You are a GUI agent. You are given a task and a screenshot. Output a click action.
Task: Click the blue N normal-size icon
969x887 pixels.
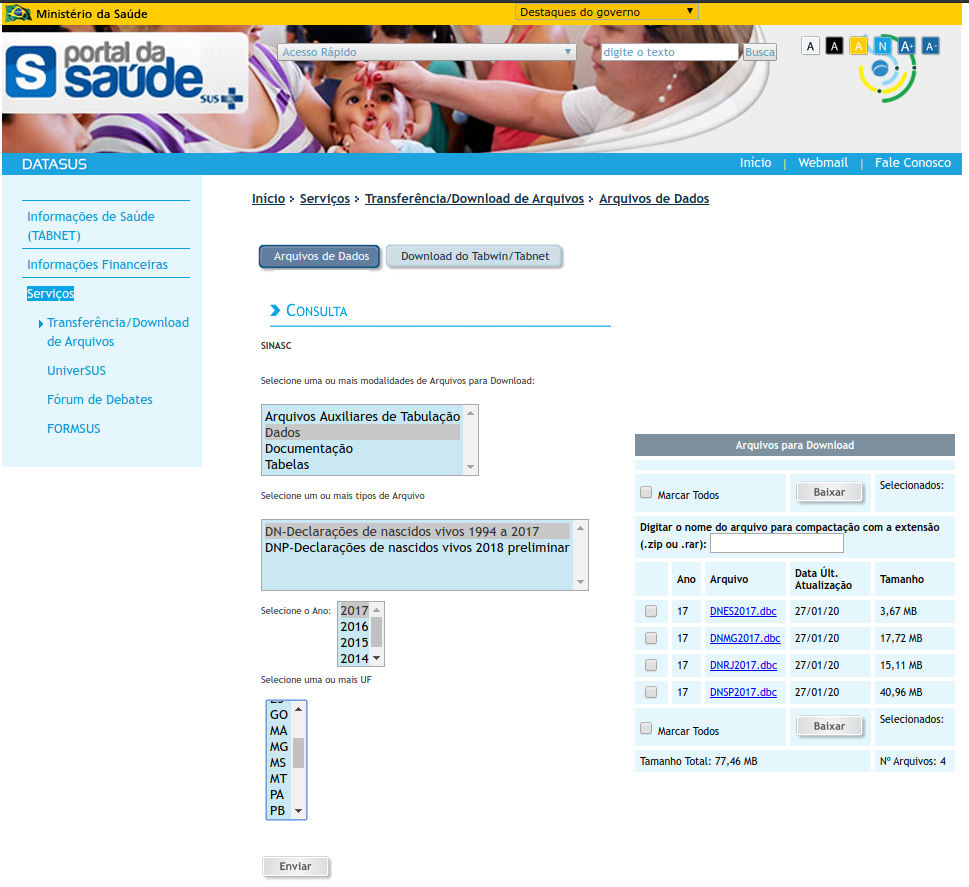point(882,46)
